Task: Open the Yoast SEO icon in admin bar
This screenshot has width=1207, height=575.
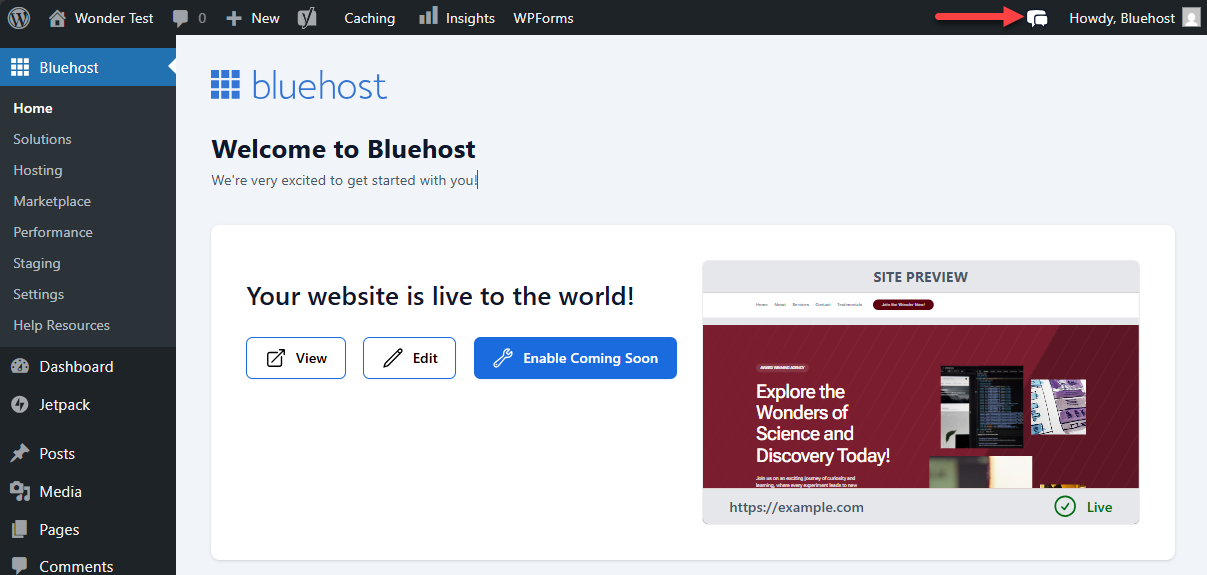Action: coord(307,18)
